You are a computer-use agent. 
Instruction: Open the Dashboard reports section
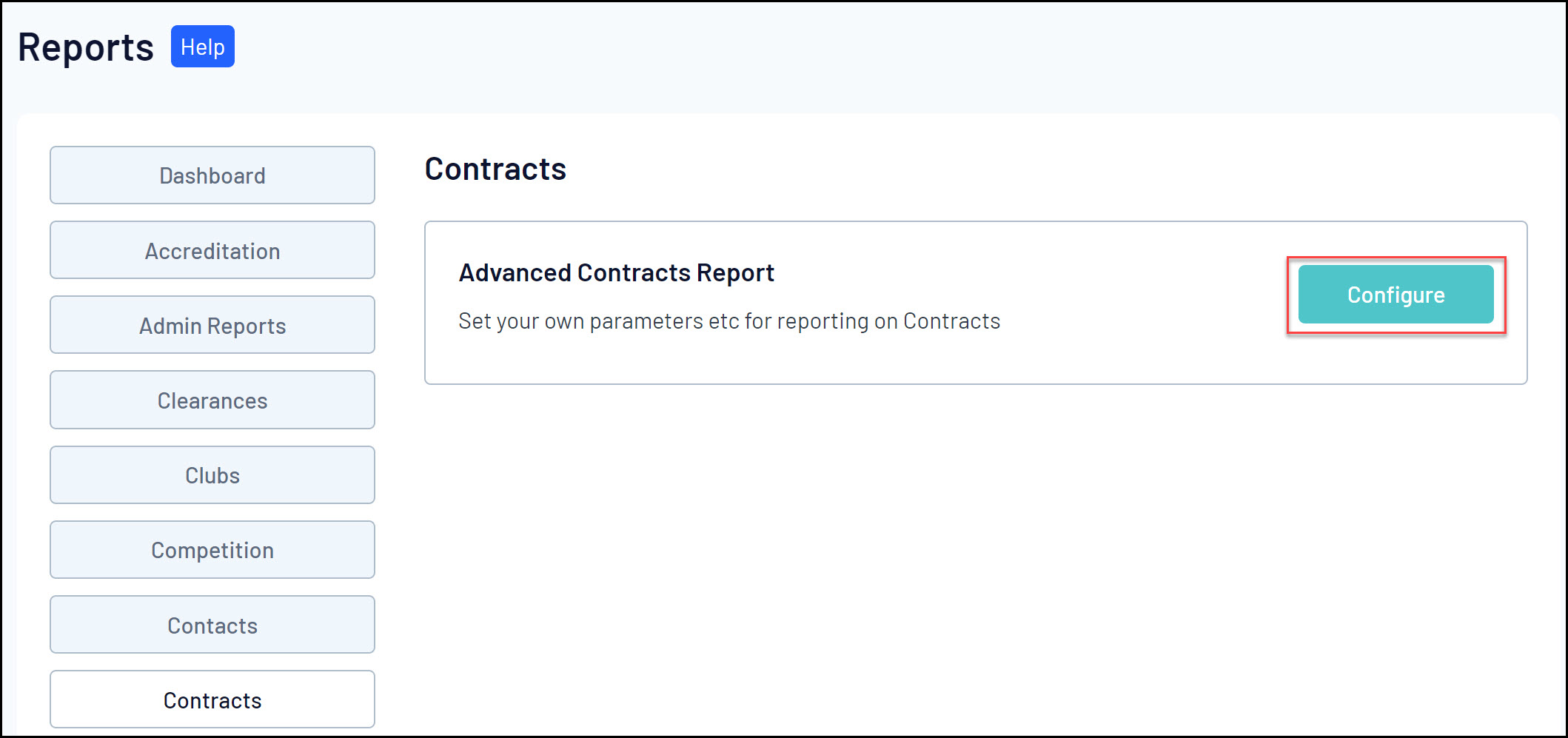point(212,175)
